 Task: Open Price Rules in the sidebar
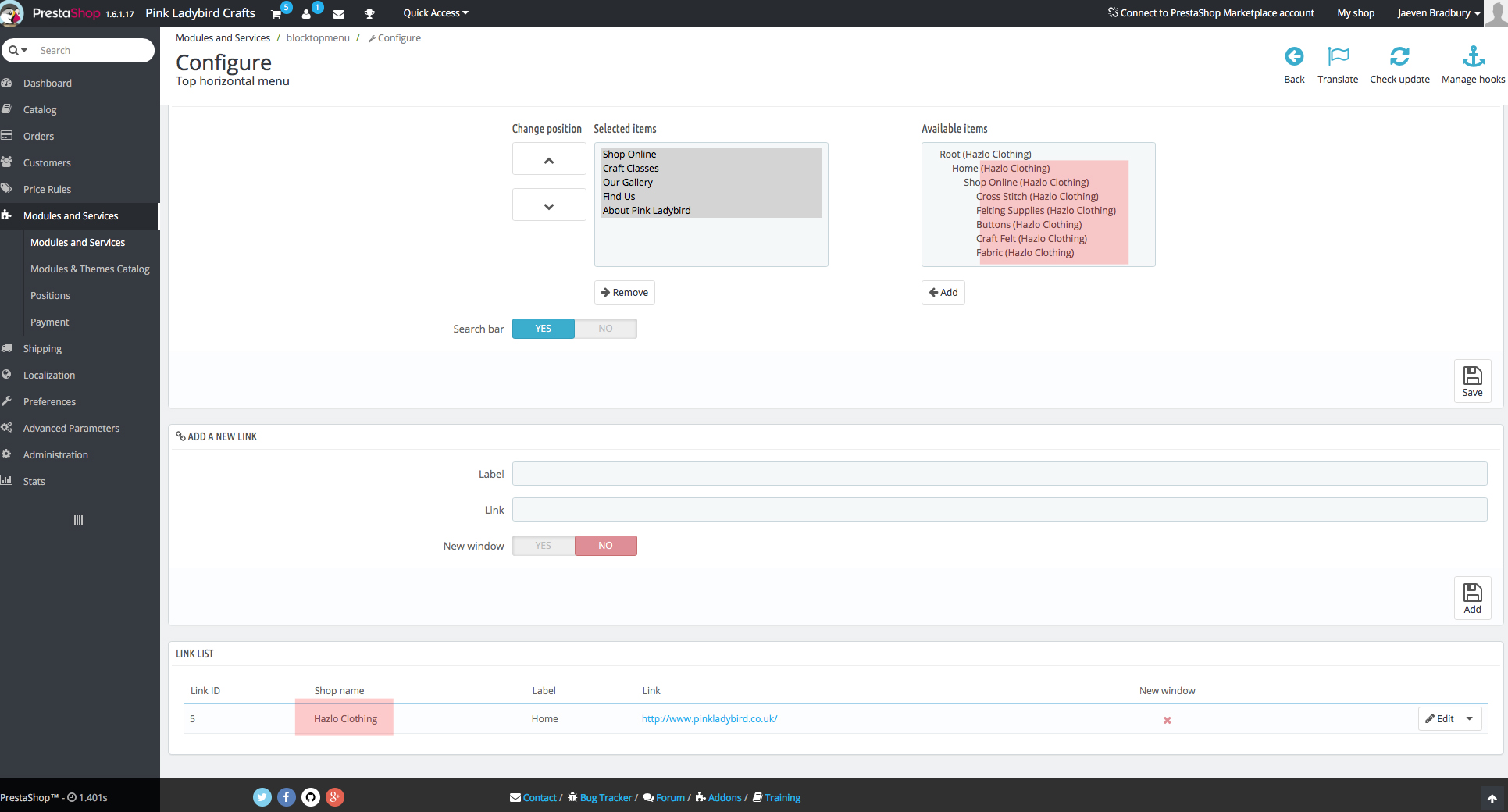tap(47, 189)
